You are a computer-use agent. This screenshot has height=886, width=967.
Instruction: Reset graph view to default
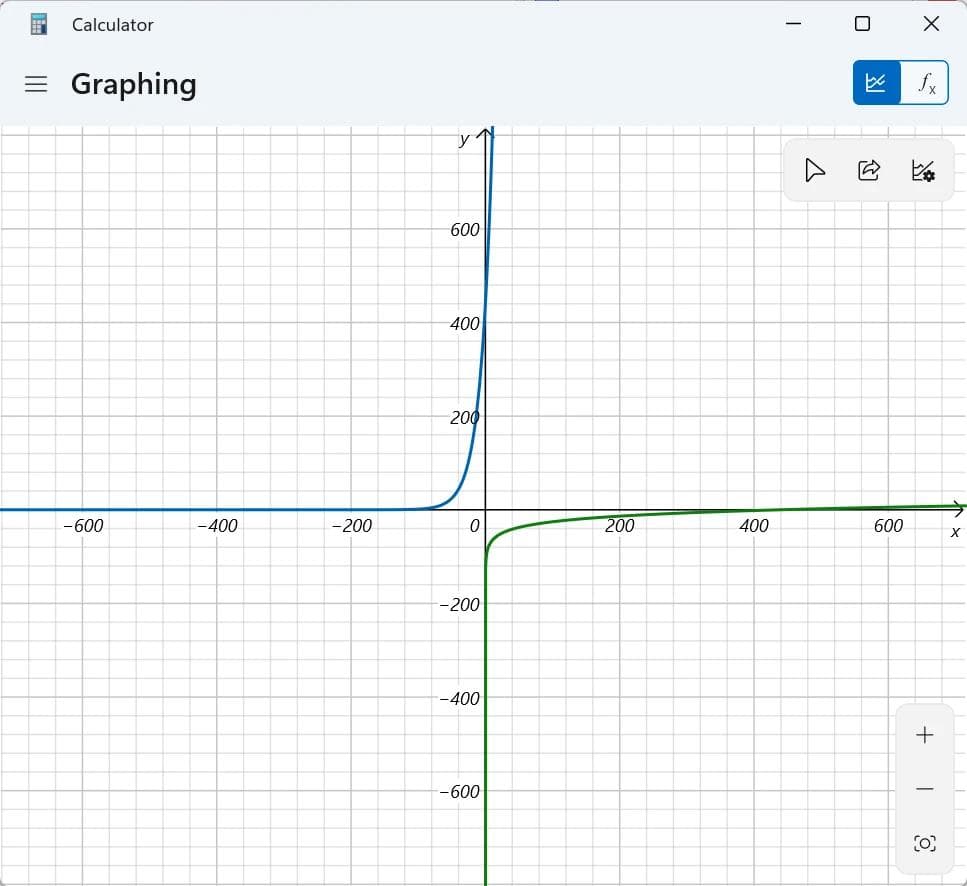[924, 844]
